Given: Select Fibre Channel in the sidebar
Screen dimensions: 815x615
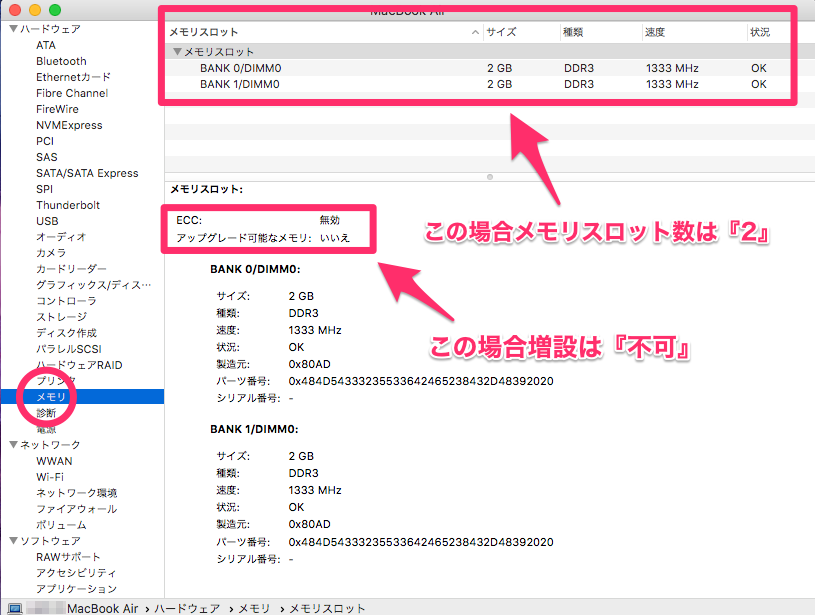Looking at the screenshot, I should pyautogui.click(x=72, y=93).
